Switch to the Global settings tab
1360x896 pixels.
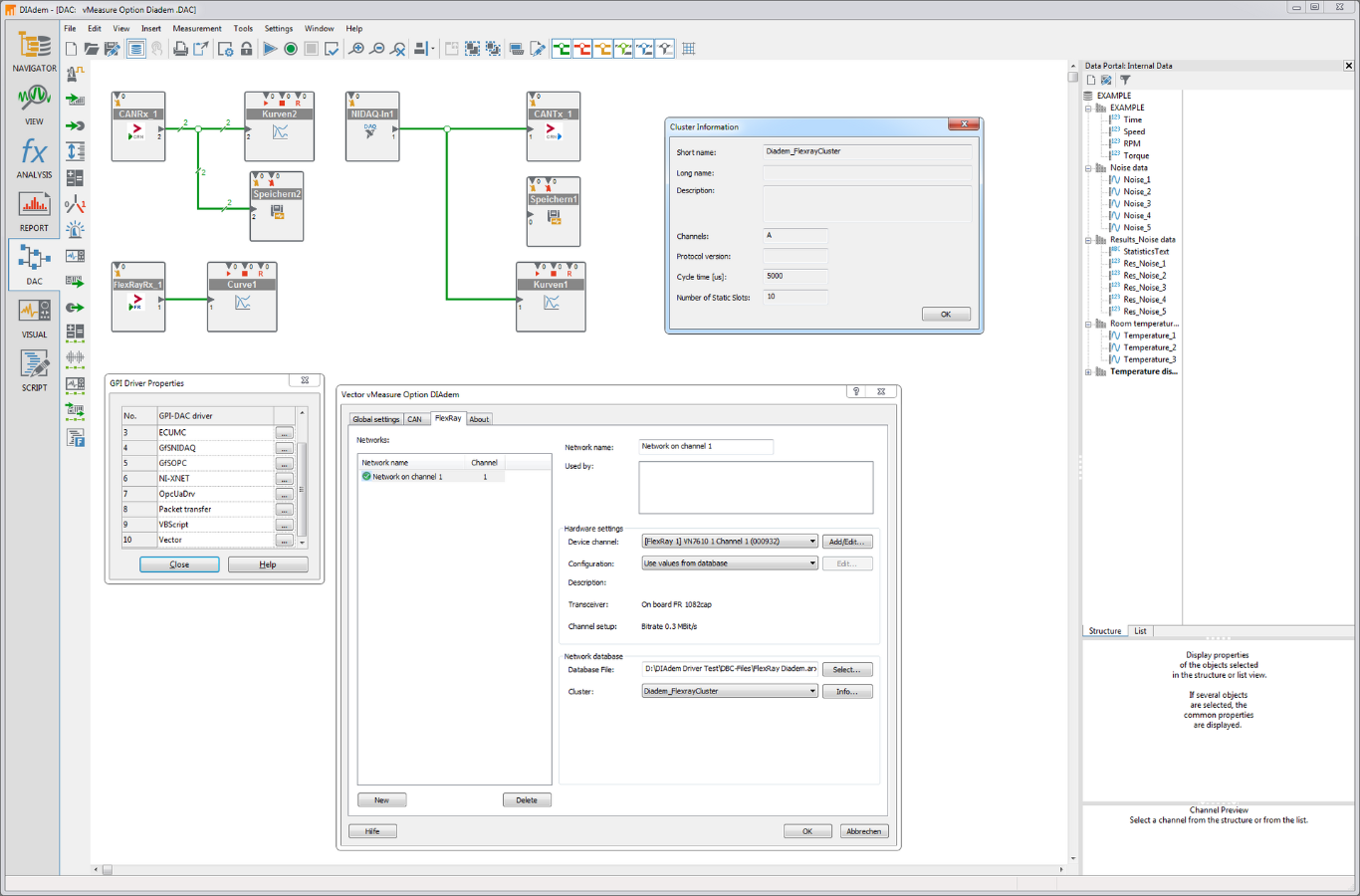pos(376,419)
